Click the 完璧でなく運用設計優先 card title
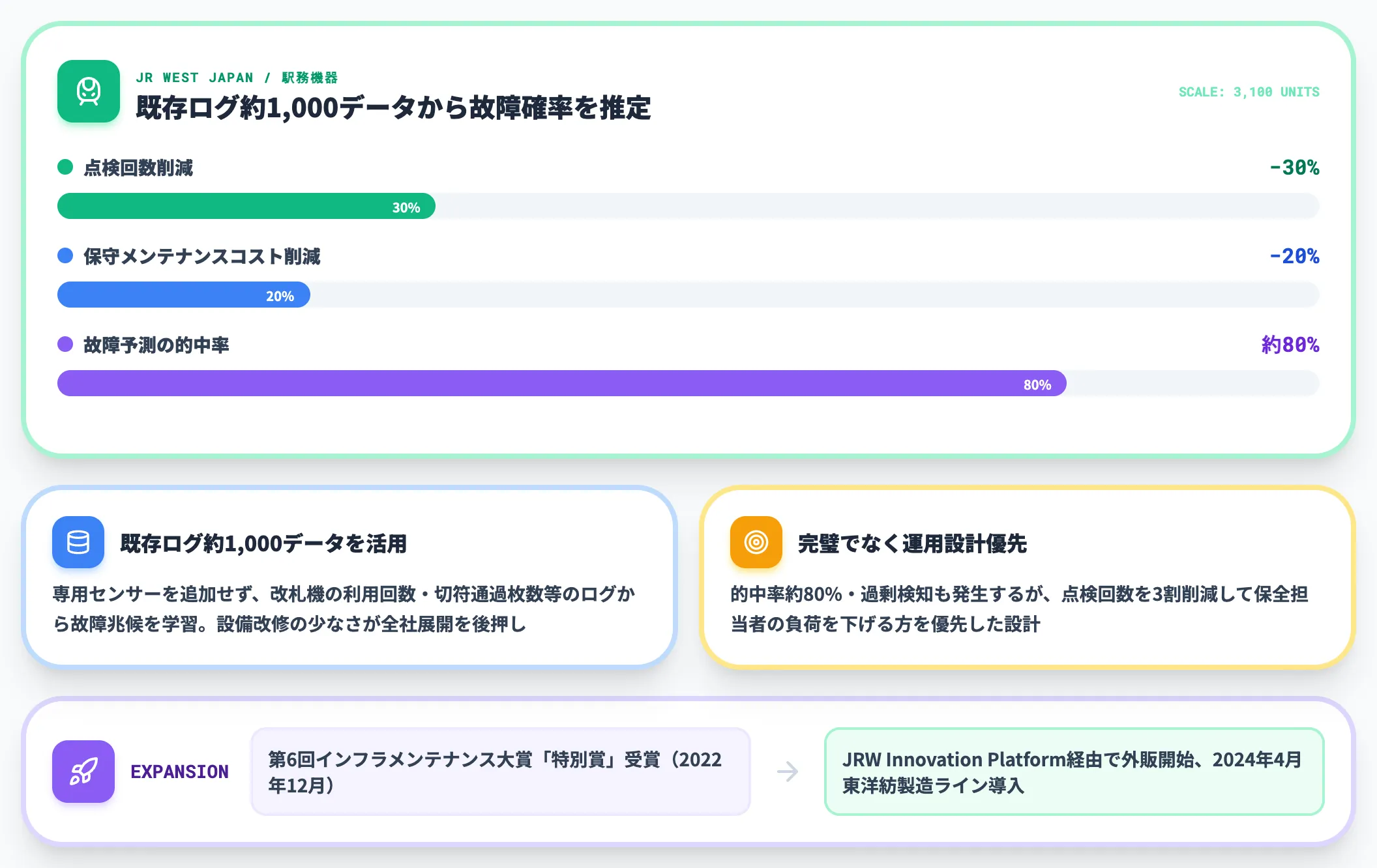Image resolution: width=1377 pixels, height=868 pixels. pos(912,543)
